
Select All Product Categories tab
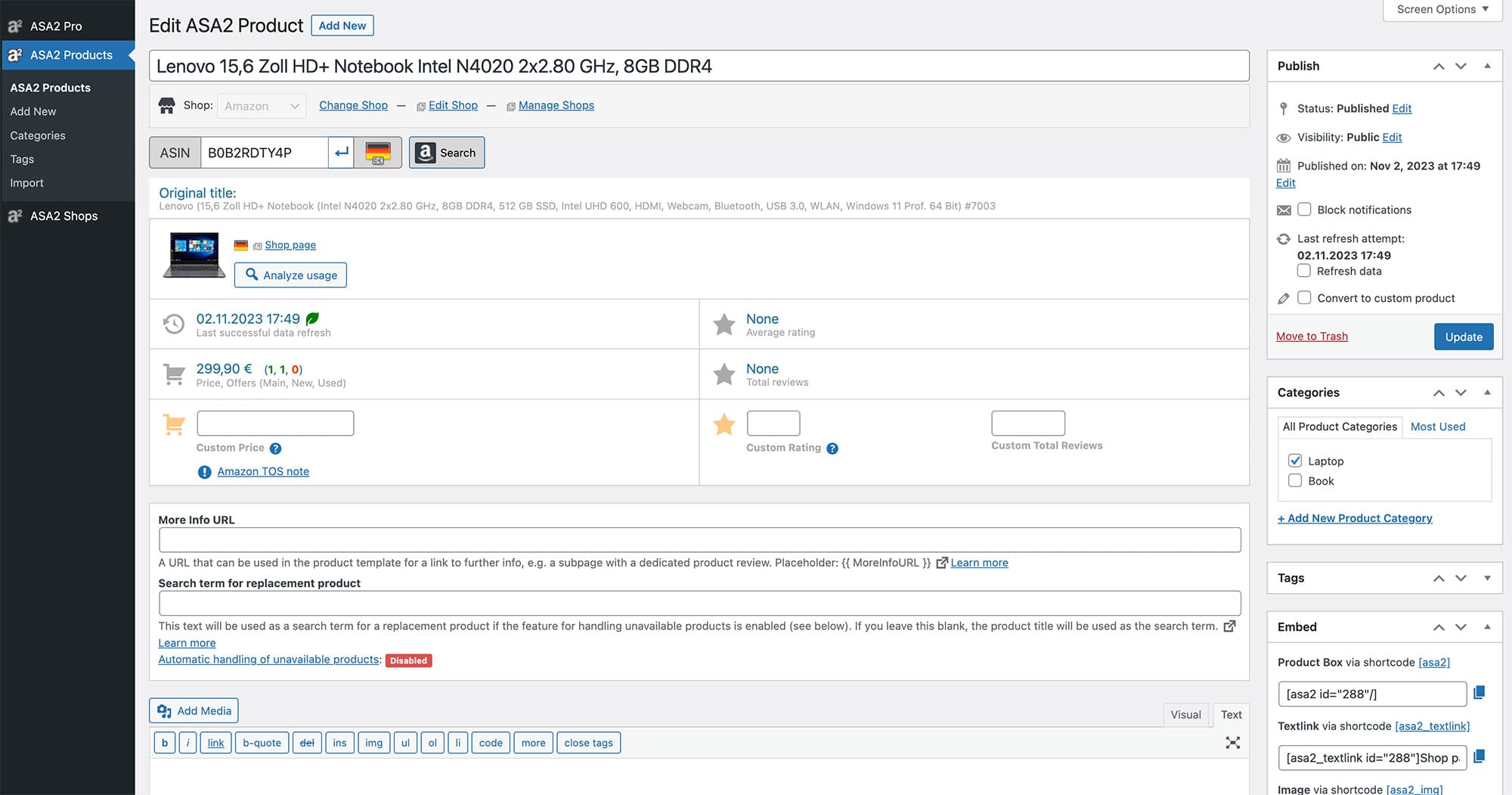(x=1340, y=427)
